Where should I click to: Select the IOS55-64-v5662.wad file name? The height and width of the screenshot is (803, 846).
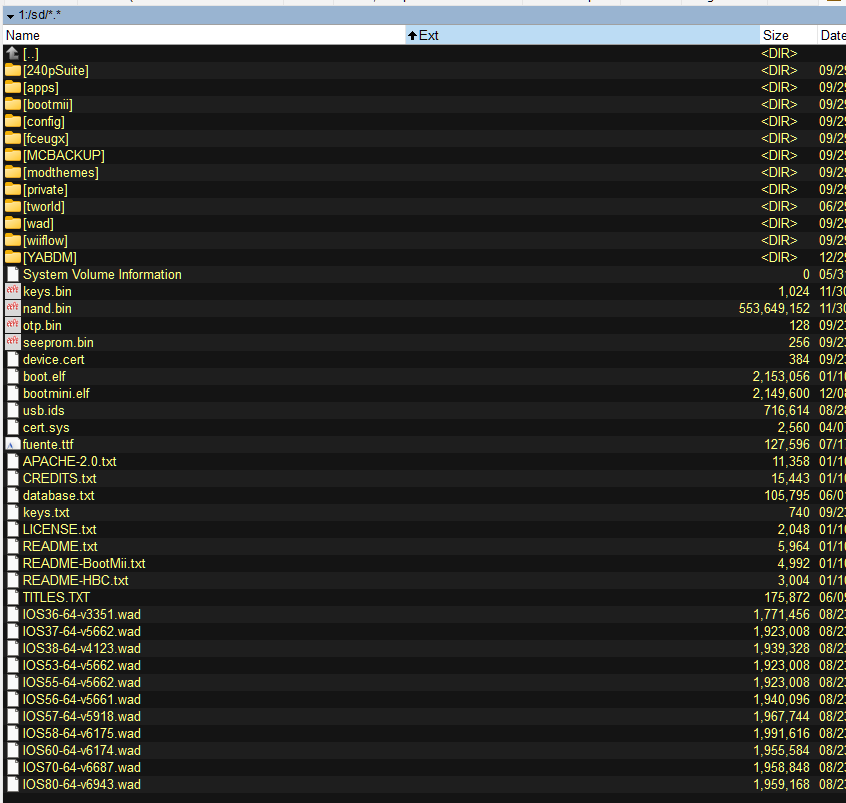pos(81,683)
